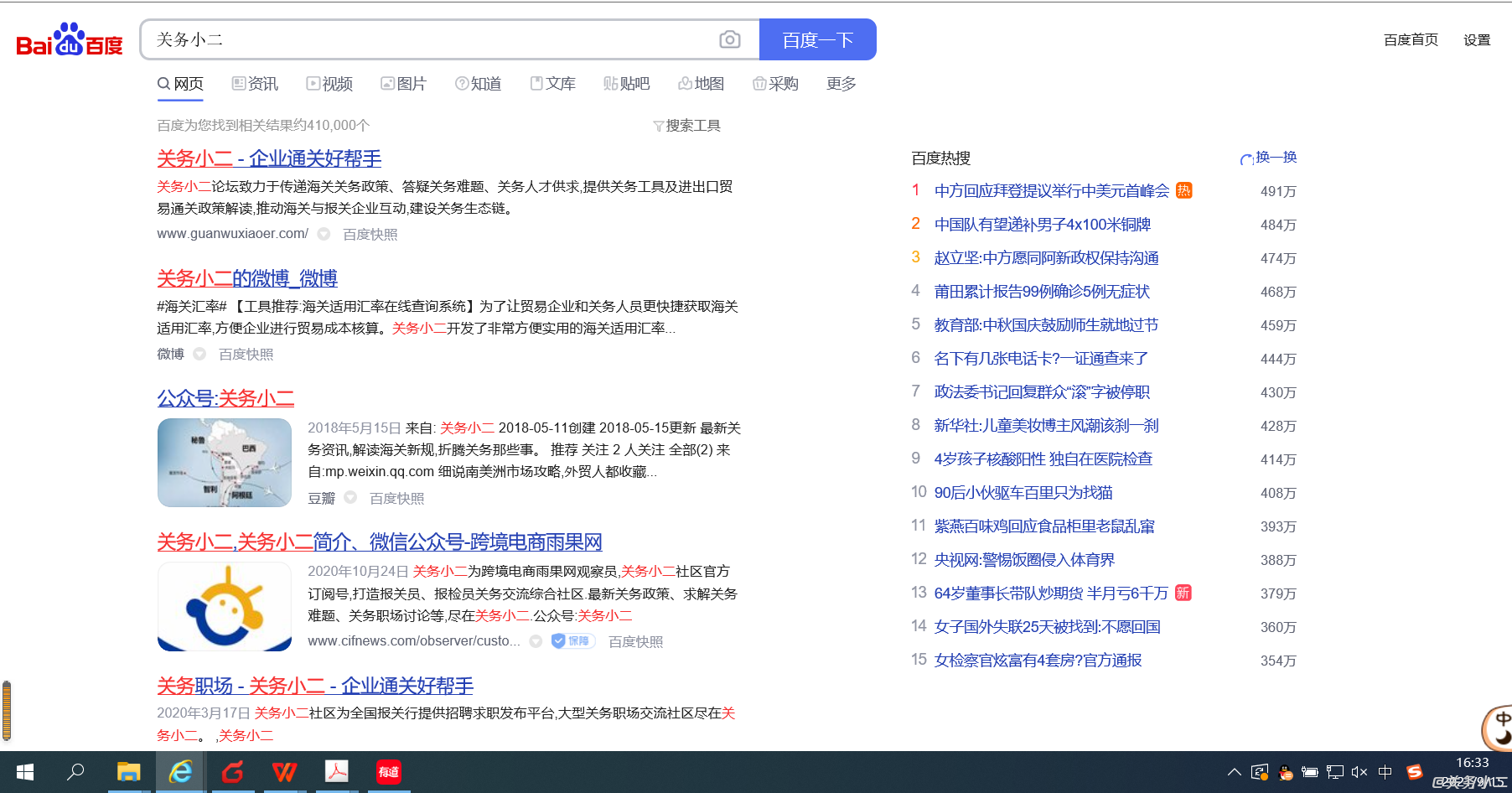Image resolution: width=1512 pixels, height=793 pixels.
Task: Open the PDF reader on taskbar
Action: click(337, 772)
